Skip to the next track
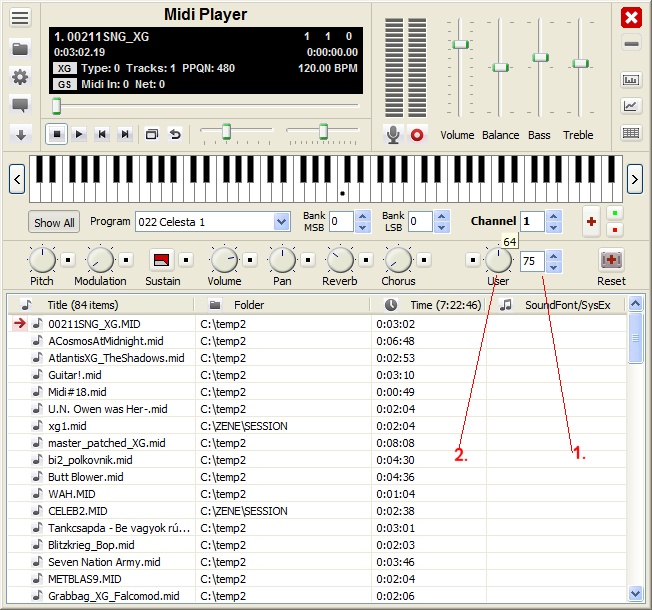 (x=125, y=134)
